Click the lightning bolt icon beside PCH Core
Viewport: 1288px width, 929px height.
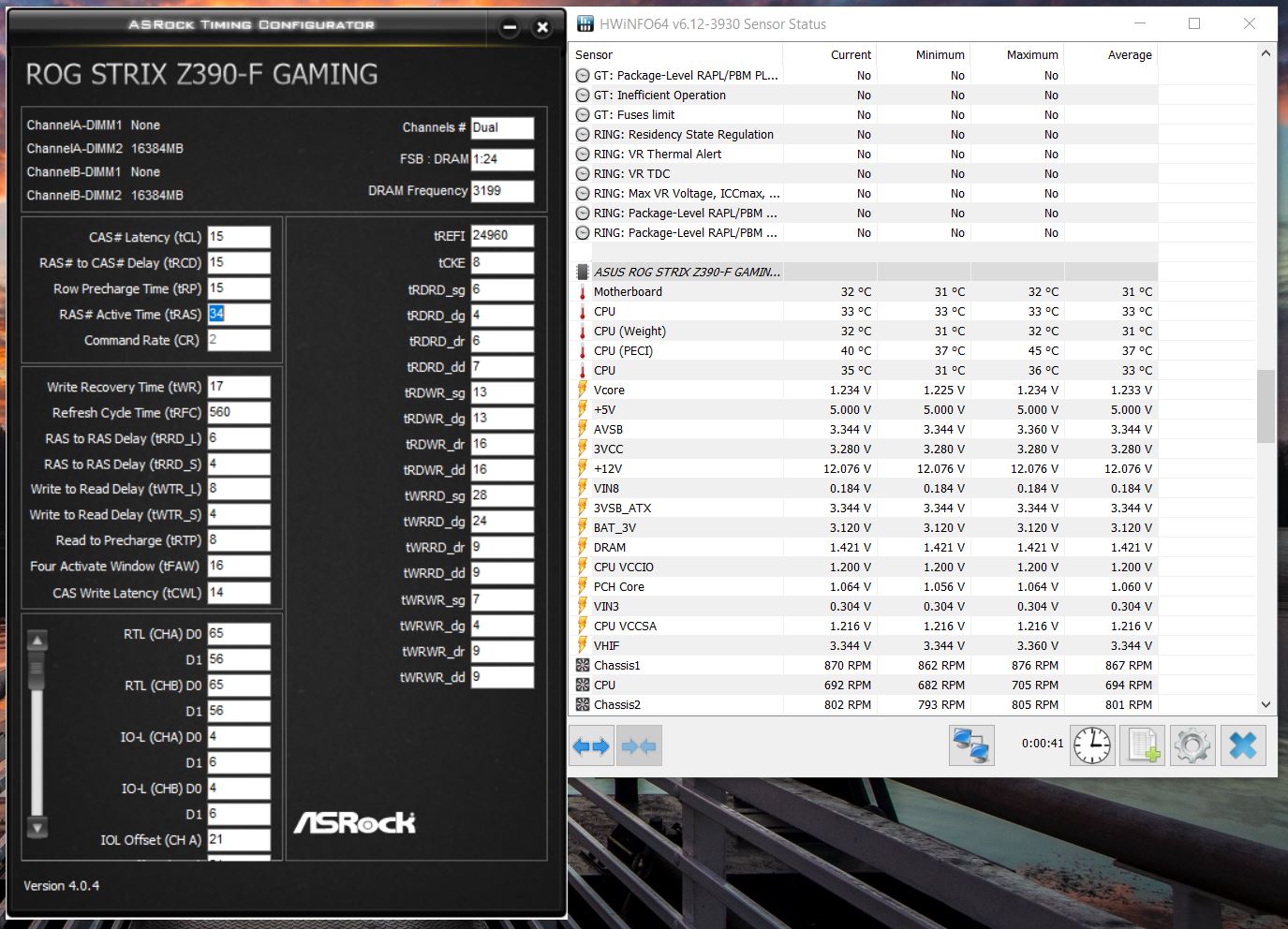tap(583, 587)
